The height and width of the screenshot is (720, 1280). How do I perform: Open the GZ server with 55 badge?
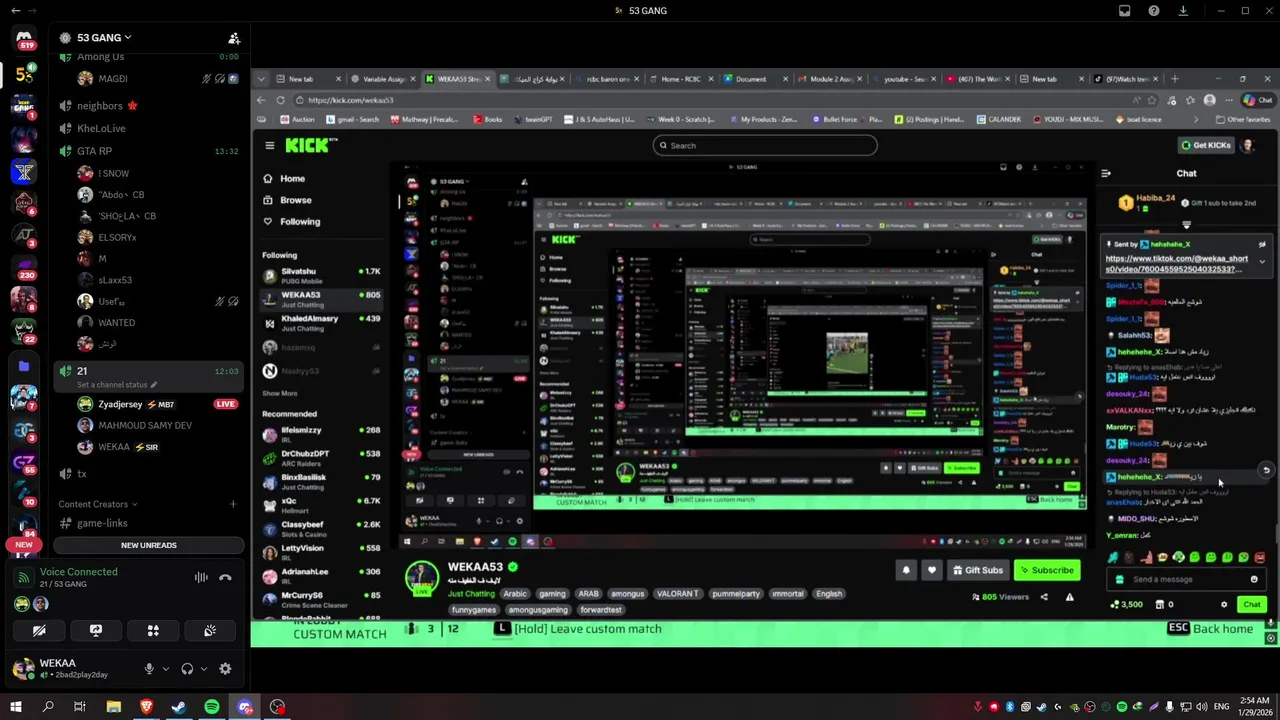coord(24,461)
